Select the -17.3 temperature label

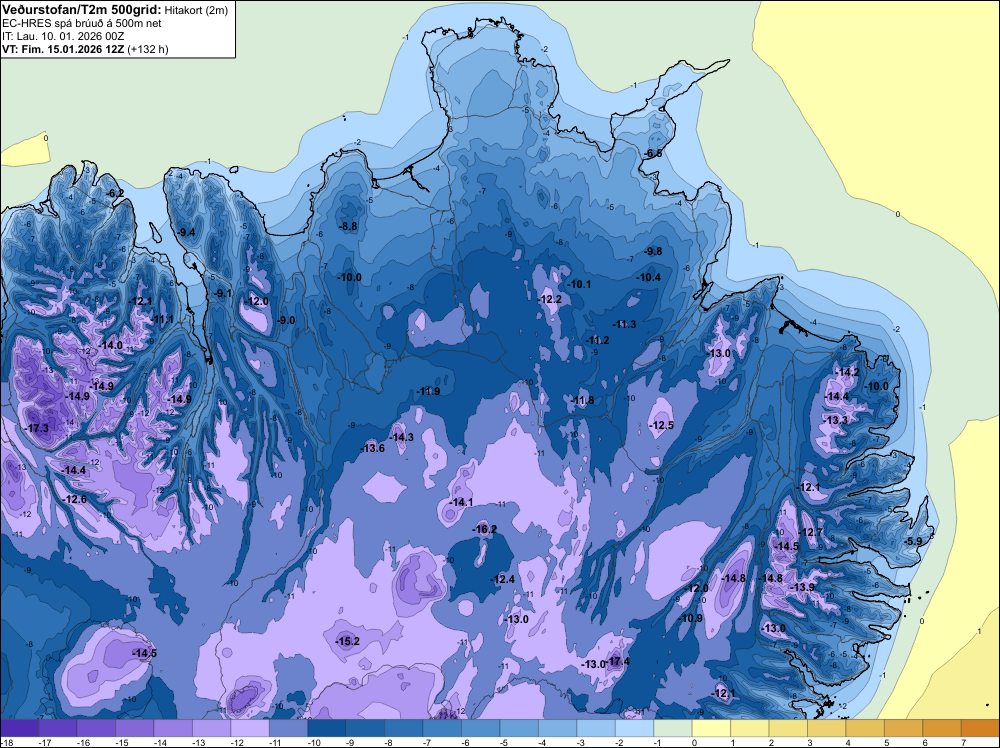click(37, 428)
